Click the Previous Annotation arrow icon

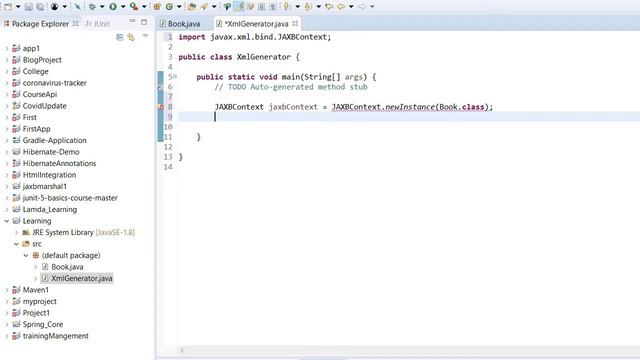click(x=308, y=7)
